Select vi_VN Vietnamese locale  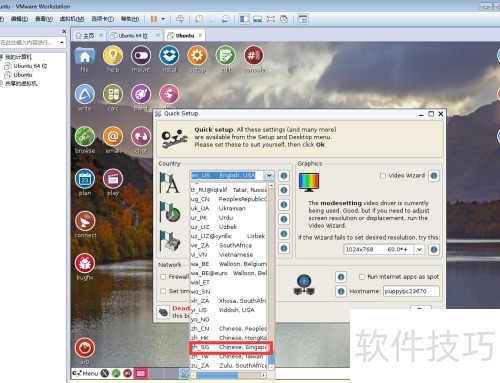229,255
